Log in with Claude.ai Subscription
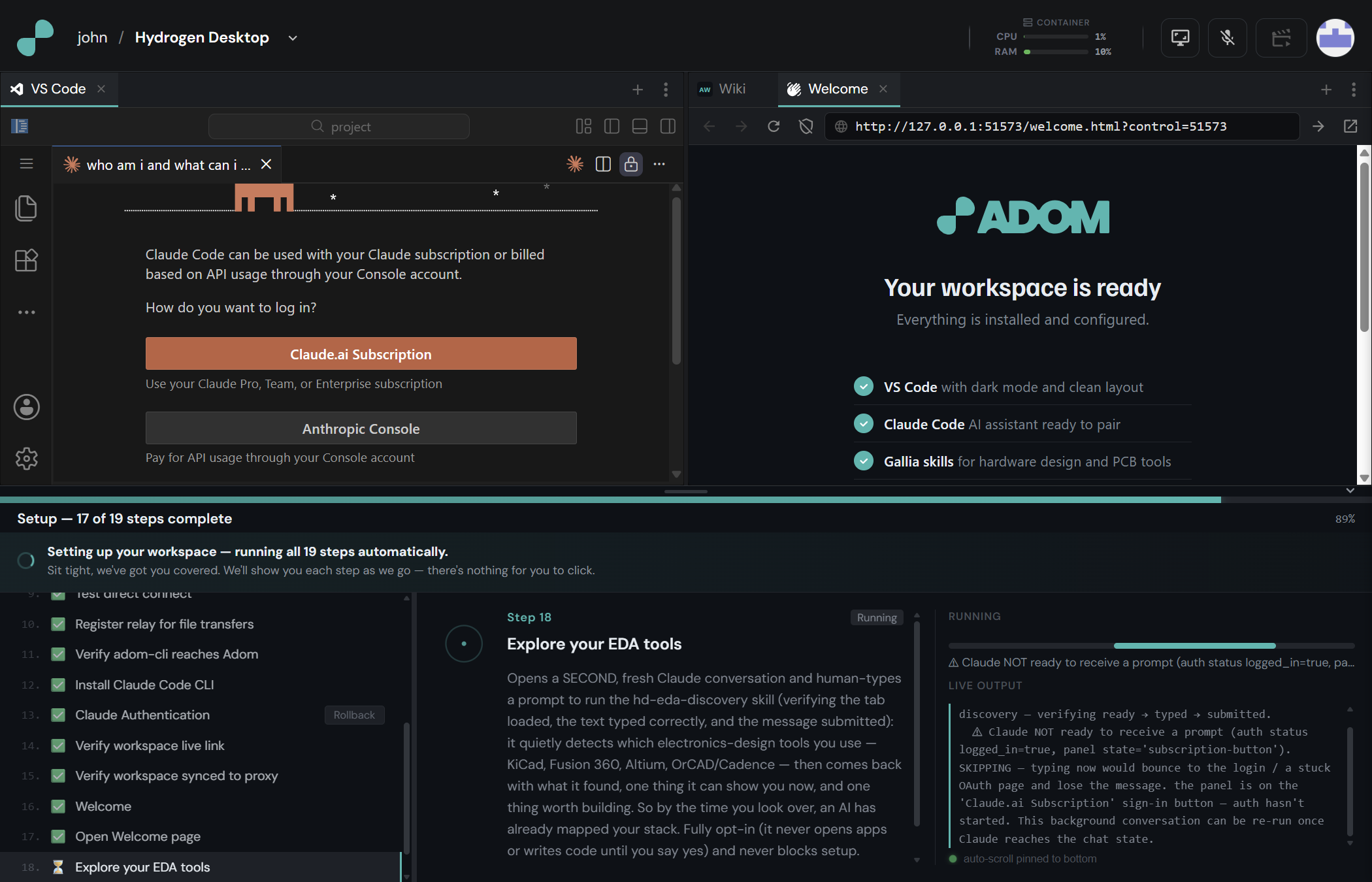Image resolution: width=1372 pixels, height=882 pixels. [x=361, y=354]
